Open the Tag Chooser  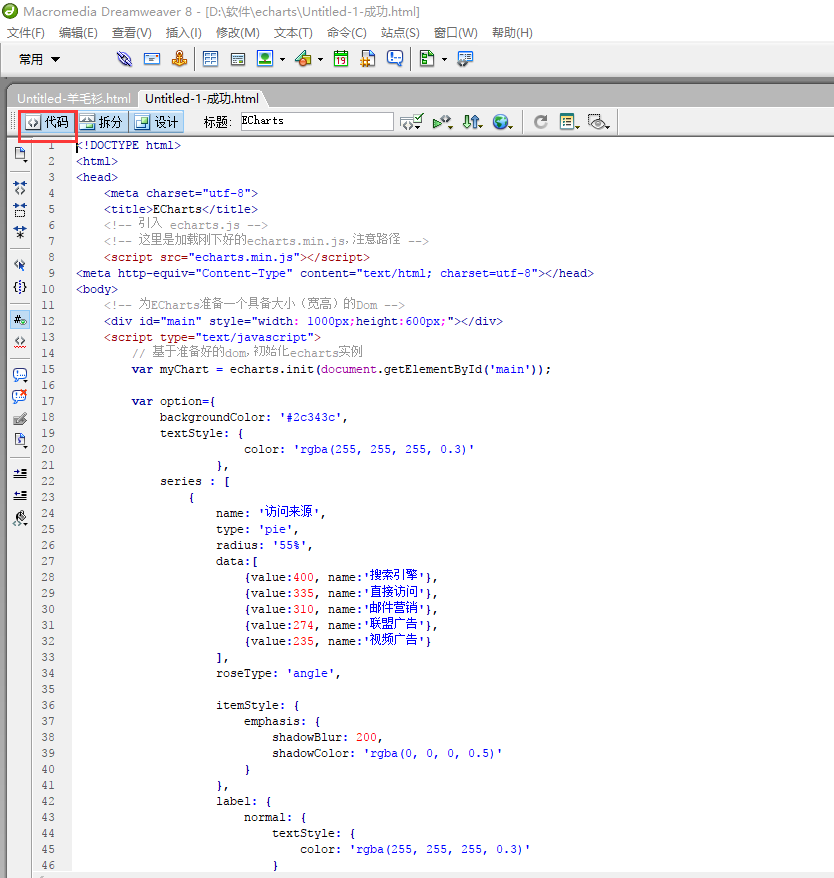[465, 58]
